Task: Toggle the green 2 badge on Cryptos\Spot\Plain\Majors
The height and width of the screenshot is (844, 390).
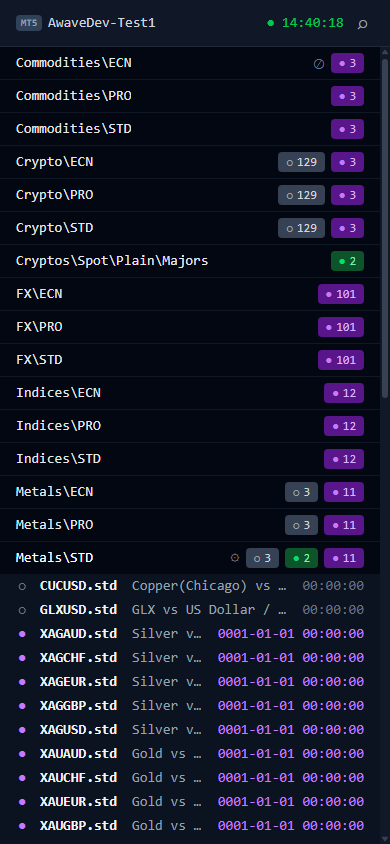Action: point(348,261)
